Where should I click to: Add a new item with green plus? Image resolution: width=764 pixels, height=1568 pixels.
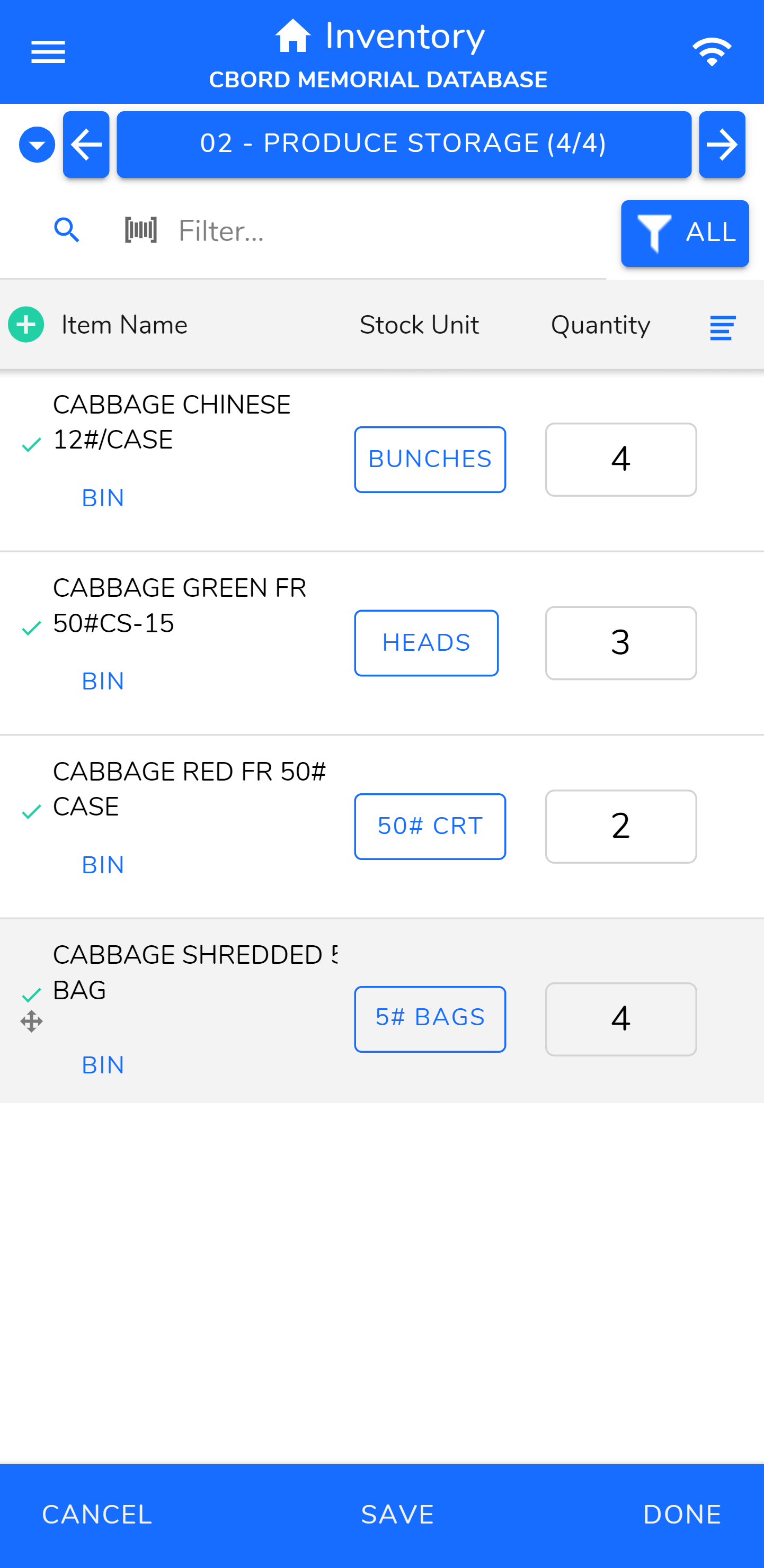pos(26,325)
